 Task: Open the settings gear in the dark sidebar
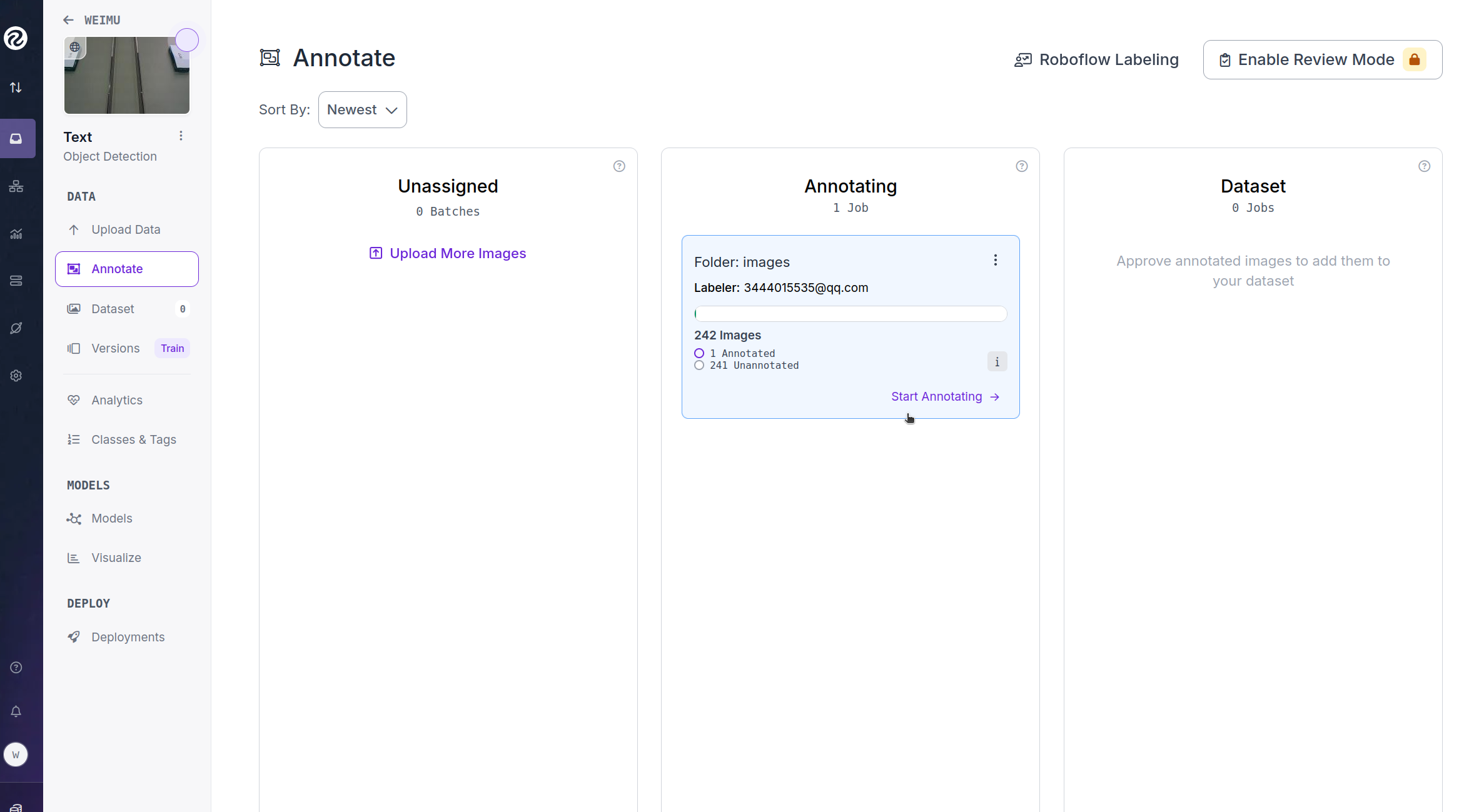pyautogui.click(x=16, y=376)
